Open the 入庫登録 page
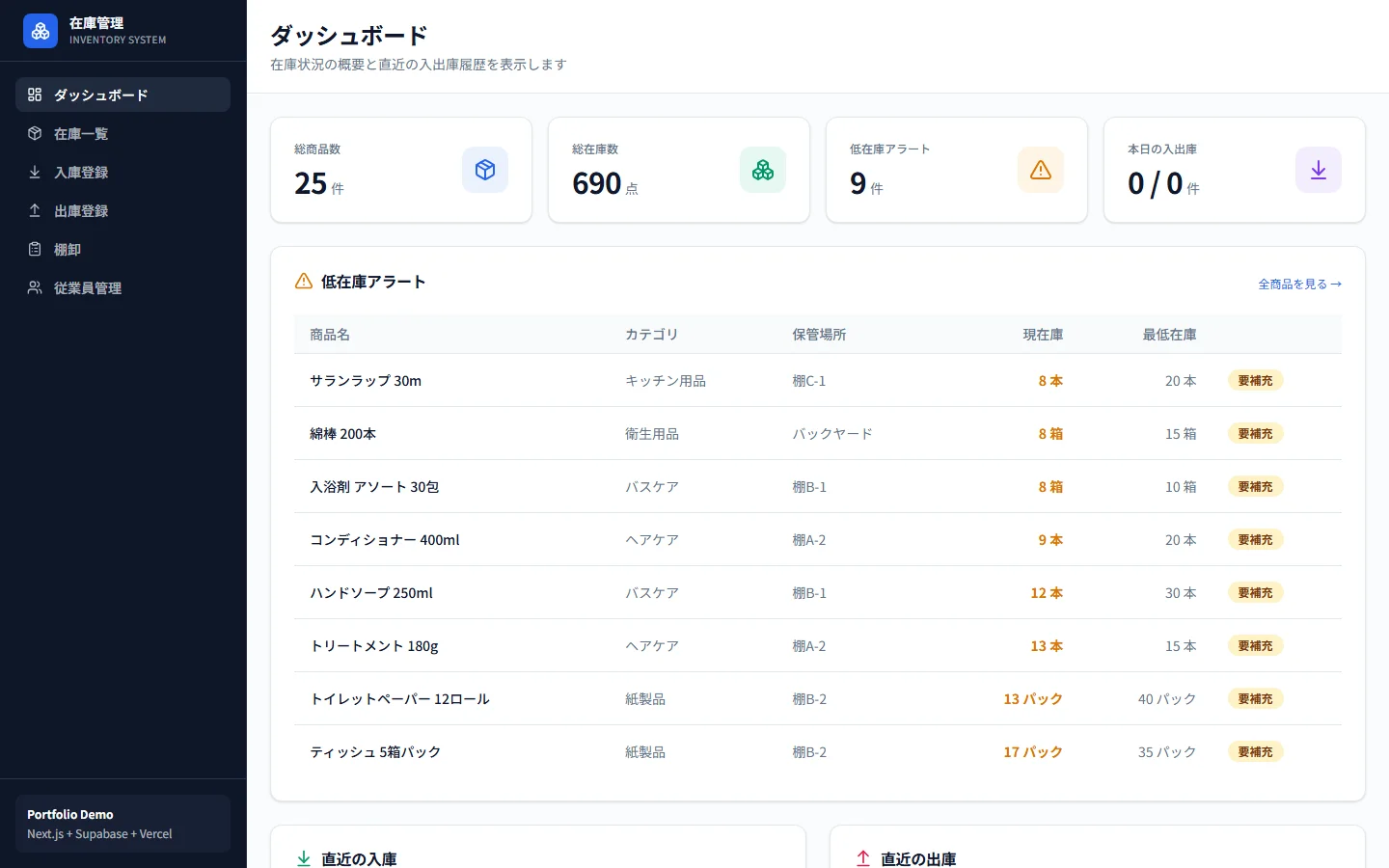This screenshot has height=868, width=1389. pyautogui.click(x=123, y=172)
